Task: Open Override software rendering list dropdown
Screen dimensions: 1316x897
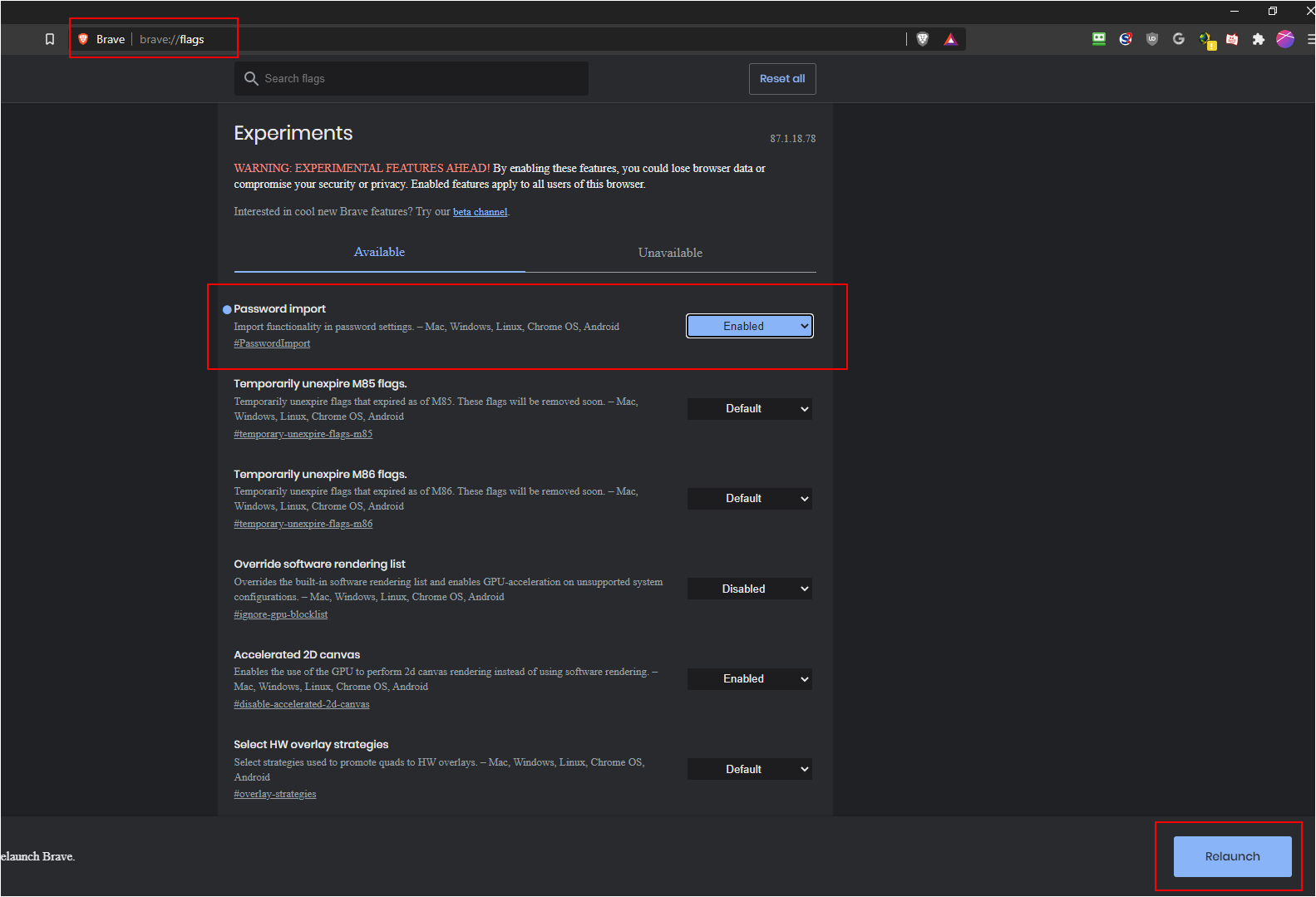Action: pos(750,589)
